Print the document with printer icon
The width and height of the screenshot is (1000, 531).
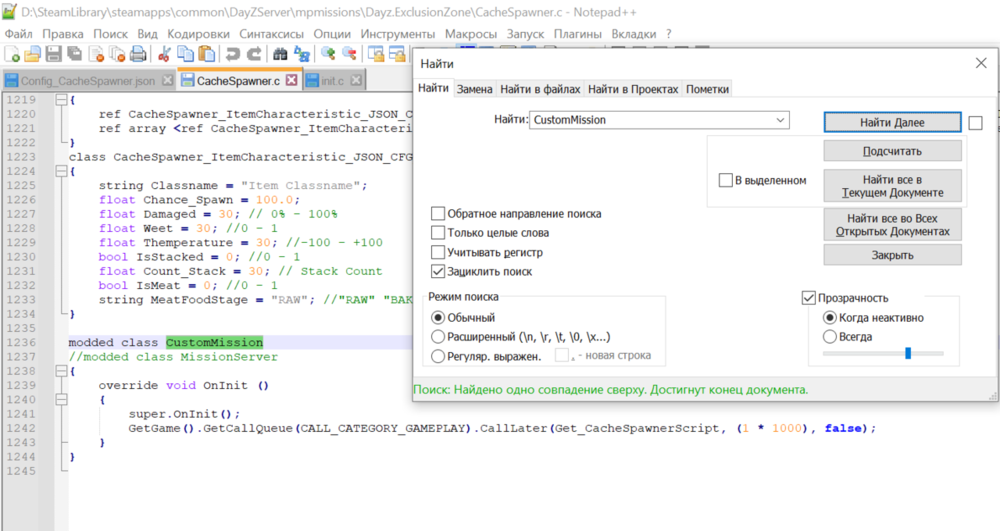(138, 54)
